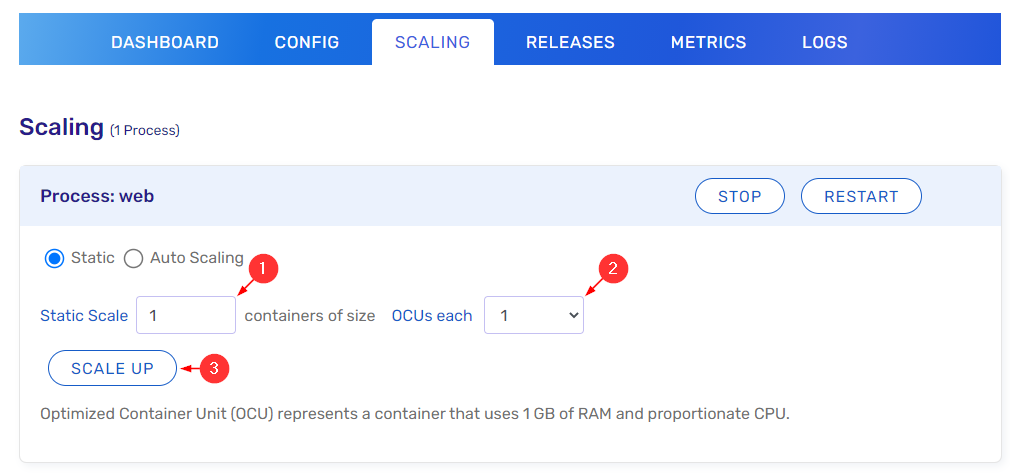The height and width of the screenshot is (474, 1010).
Task: Select the Scaling tab
Action: pos(432,42)
